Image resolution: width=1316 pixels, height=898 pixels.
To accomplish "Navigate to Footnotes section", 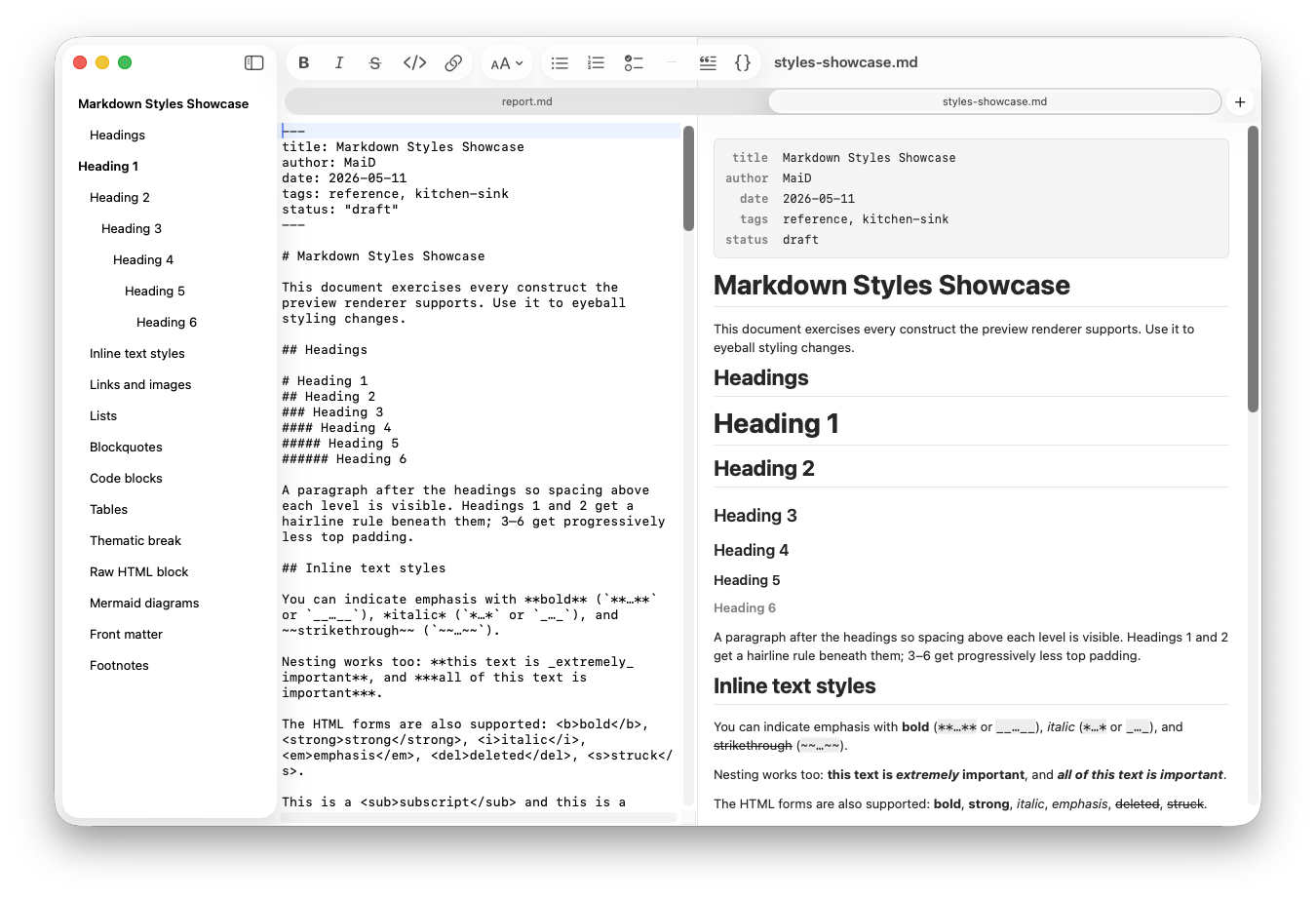I will coord(119,665).
